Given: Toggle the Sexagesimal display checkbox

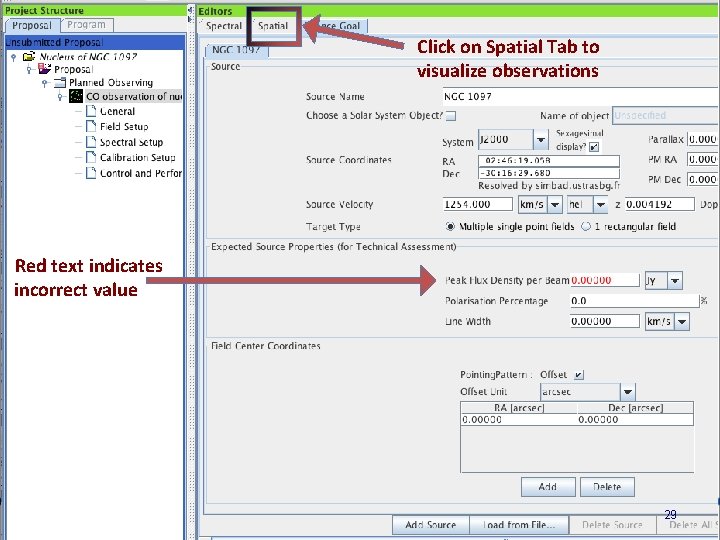Looking at the screenshot, I should pos(594,147).
